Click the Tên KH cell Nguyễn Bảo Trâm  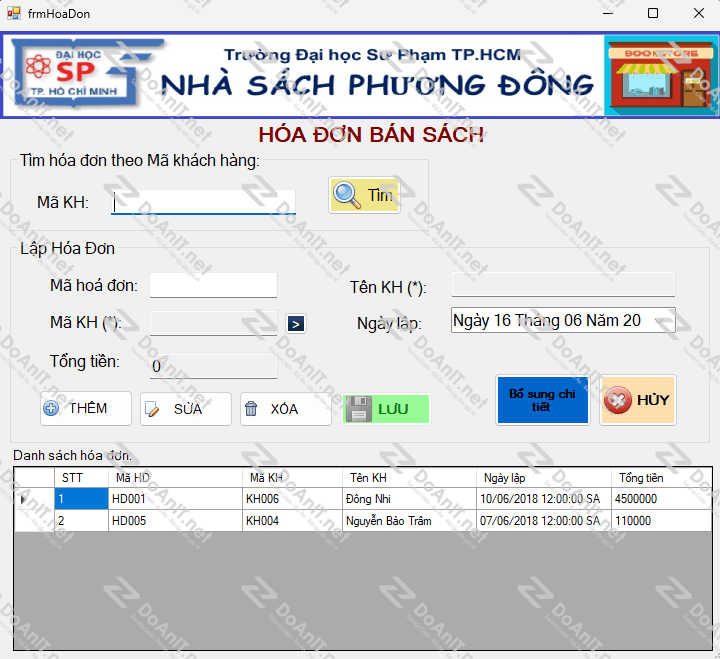(x=407, y=520)
